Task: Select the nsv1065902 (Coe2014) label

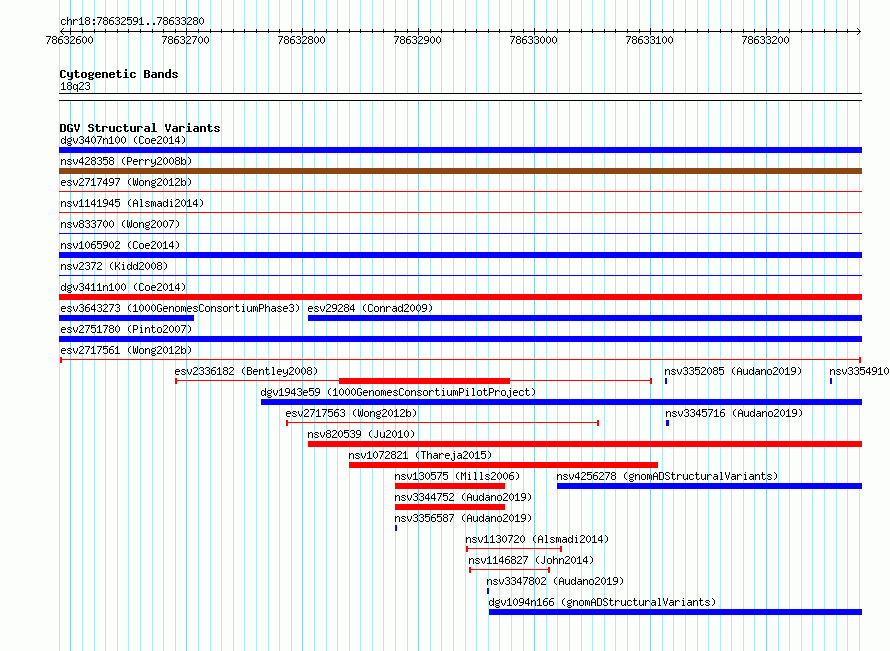Action: click(120, 245)
